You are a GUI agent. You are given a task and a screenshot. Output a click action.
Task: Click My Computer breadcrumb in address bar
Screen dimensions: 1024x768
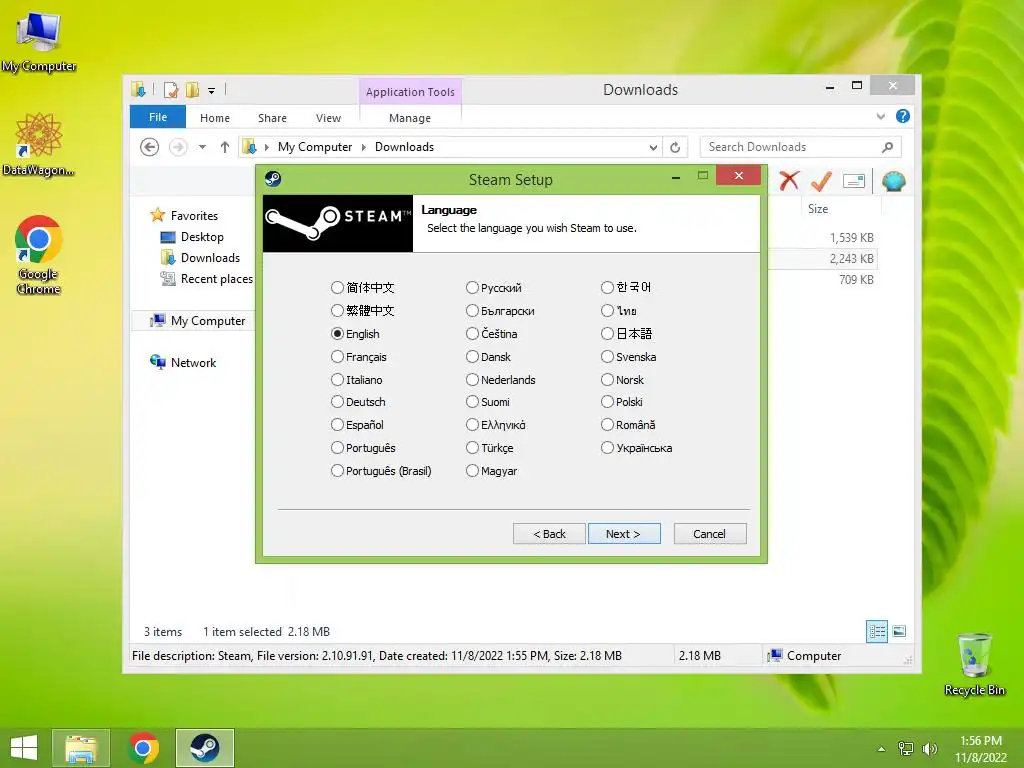[315, 147]
